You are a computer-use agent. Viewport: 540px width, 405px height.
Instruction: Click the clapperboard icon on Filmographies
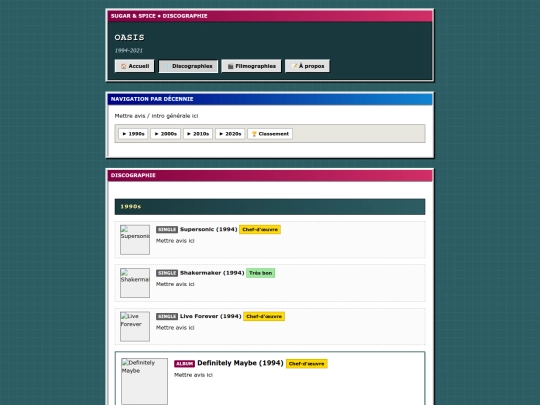pos(230,66)
